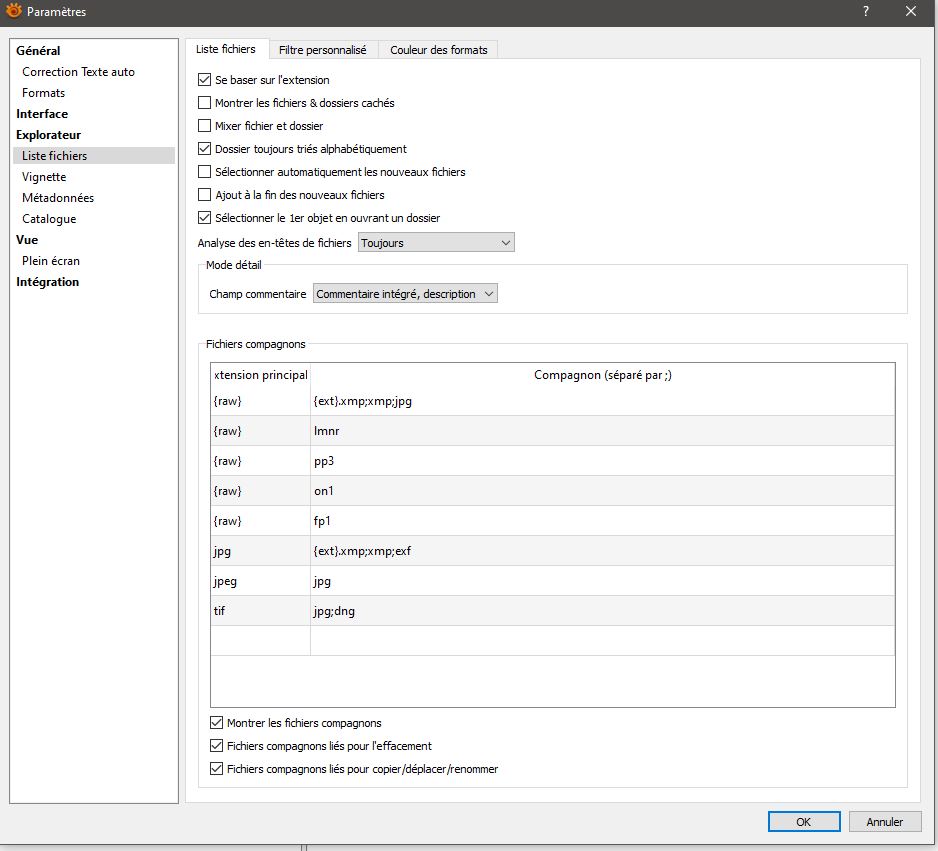Select 'Plein écran' under Vue

51,261
